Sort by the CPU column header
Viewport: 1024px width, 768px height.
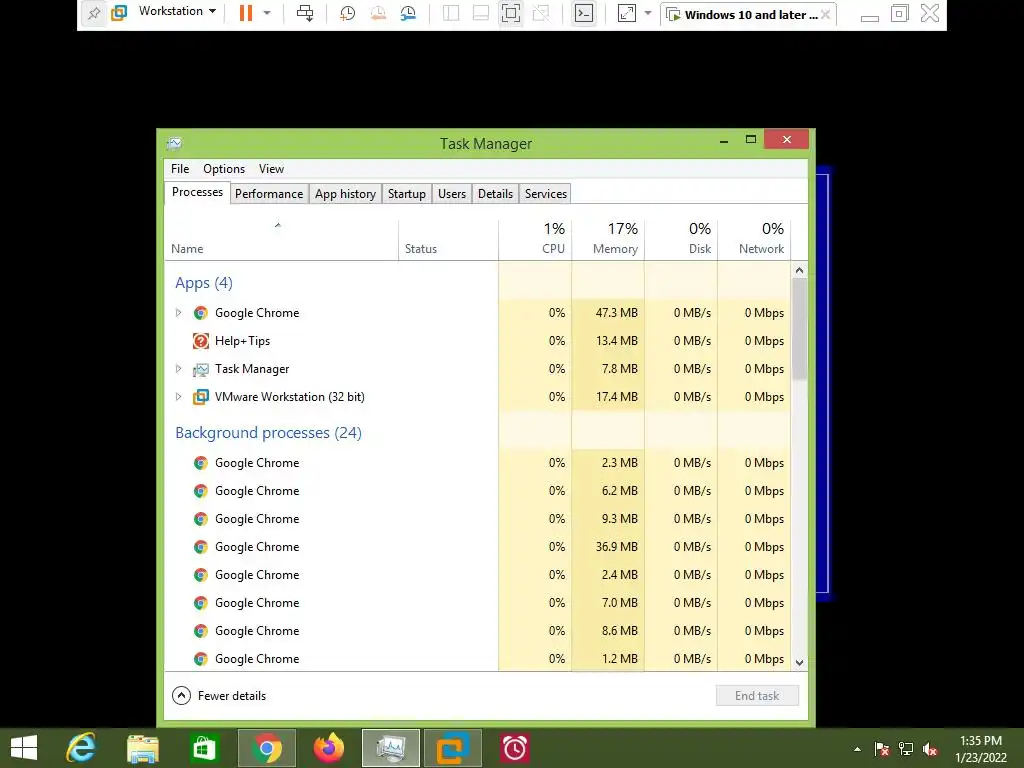pos(535,240)
